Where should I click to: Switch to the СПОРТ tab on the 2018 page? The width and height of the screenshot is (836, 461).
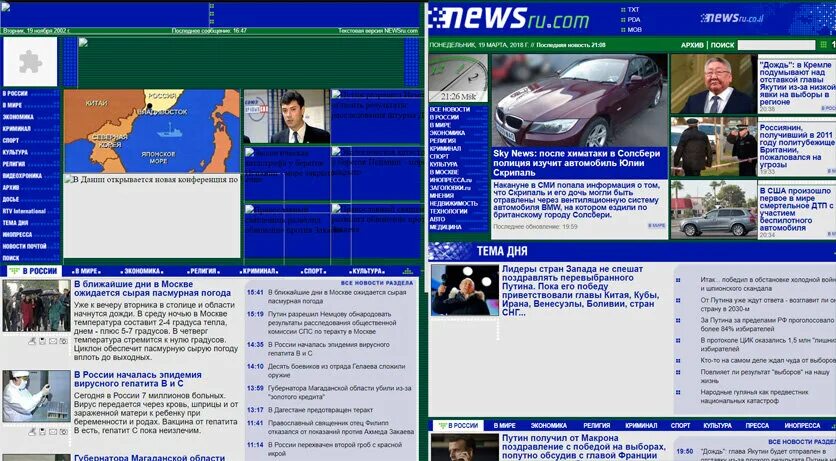(x=680, y=426)
